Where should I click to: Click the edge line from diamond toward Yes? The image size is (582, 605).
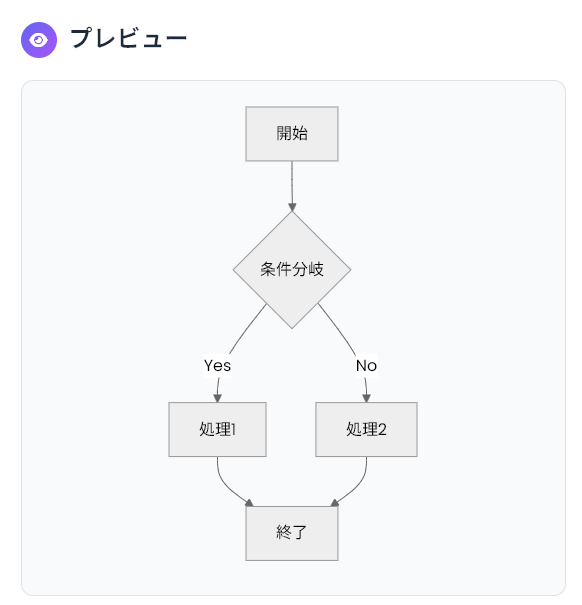point(246,329)
